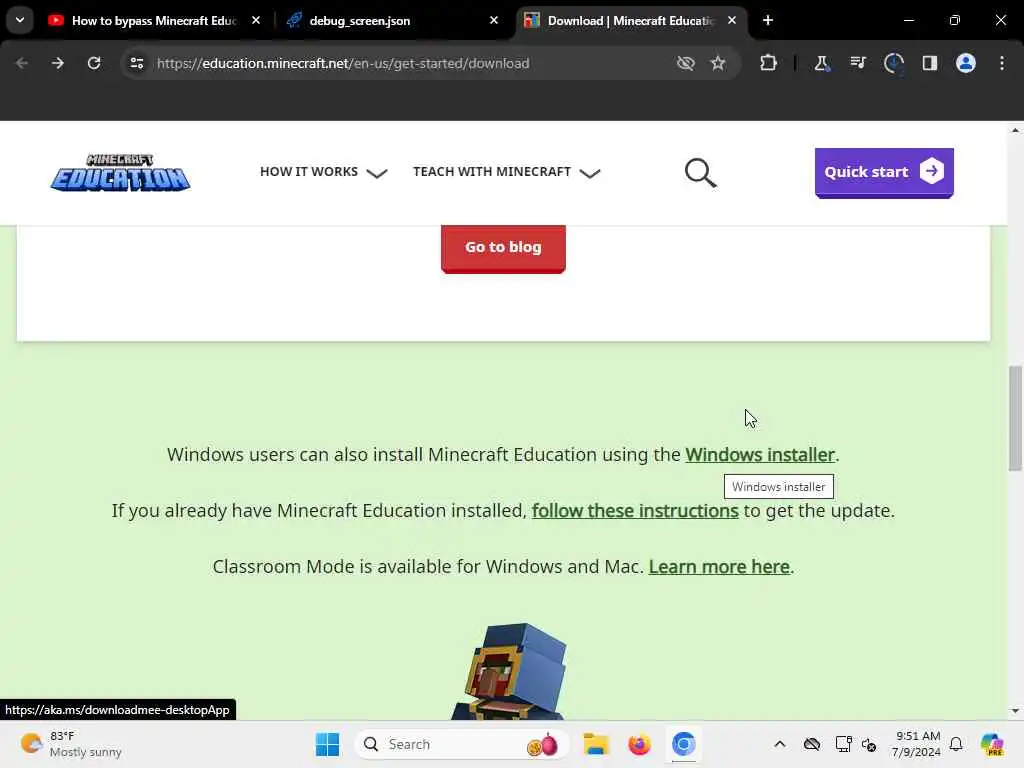The image size is (1024, 768).
Task: Click the page vertical scrollbar thumb
Action: [x=1015, y=418]
